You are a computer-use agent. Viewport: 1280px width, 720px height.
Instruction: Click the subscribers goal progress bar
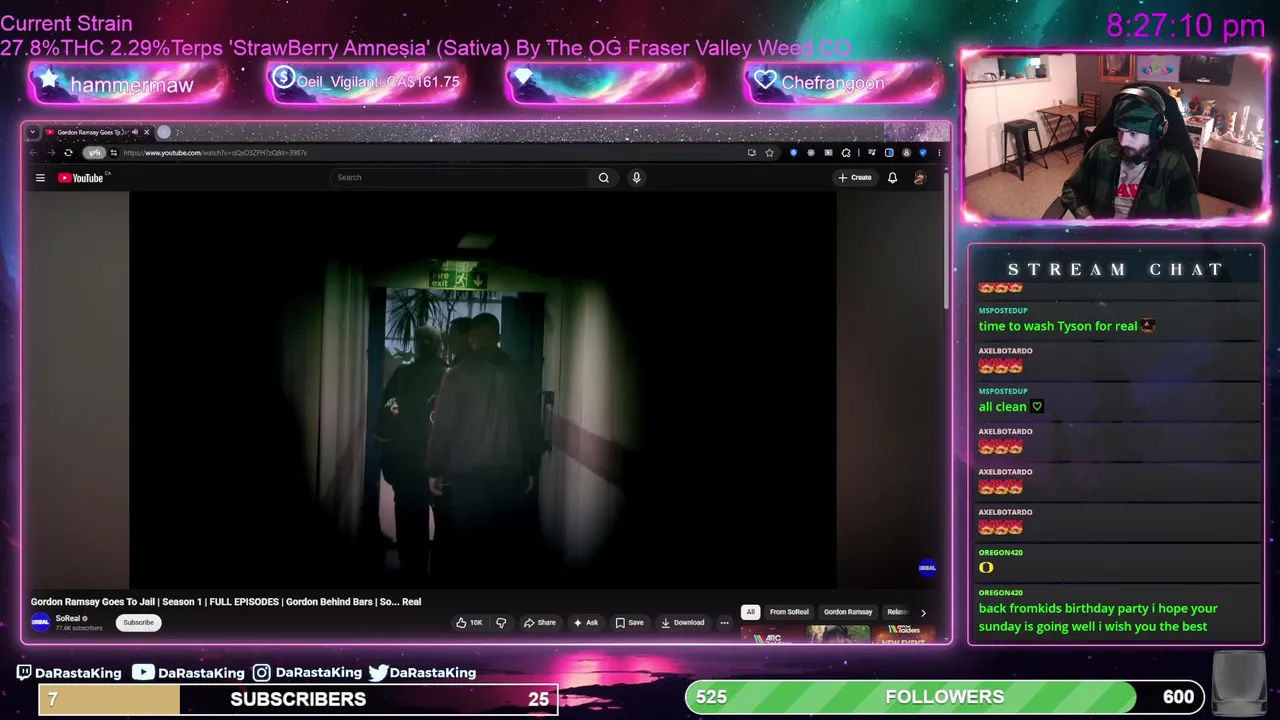point(298,699)
